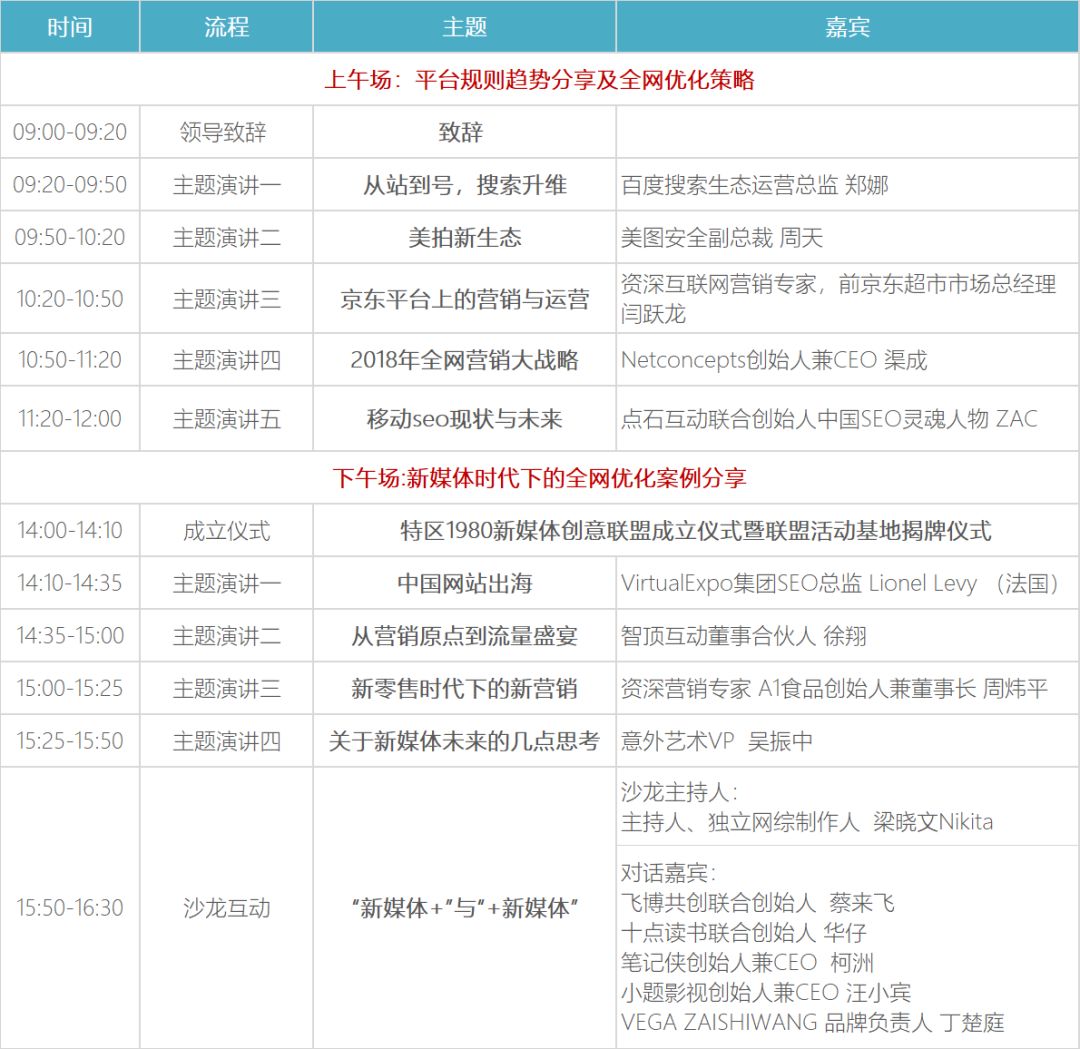Viewport: 1080px width, 1049px height.
Task: Click guest 百度搜索生态运营总监 郑娜
Action: coord(754,185)
